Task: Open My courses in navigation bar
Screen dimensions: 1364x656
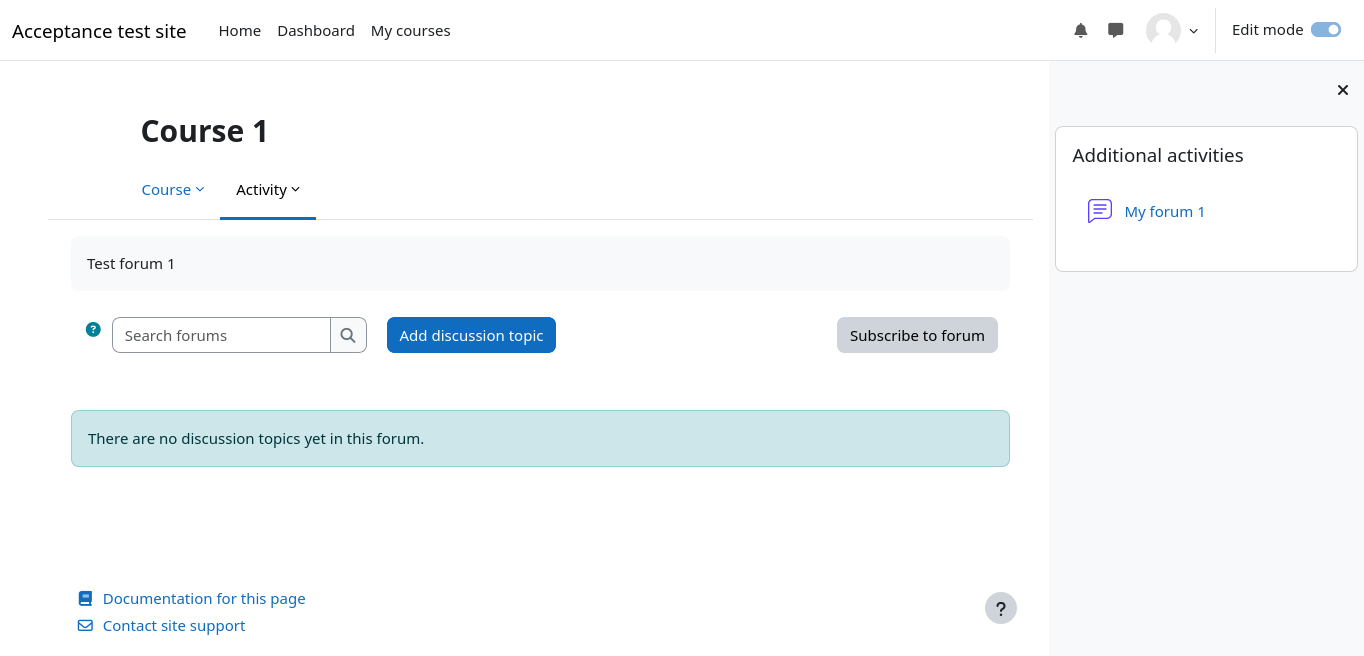Action: point(410,31)
